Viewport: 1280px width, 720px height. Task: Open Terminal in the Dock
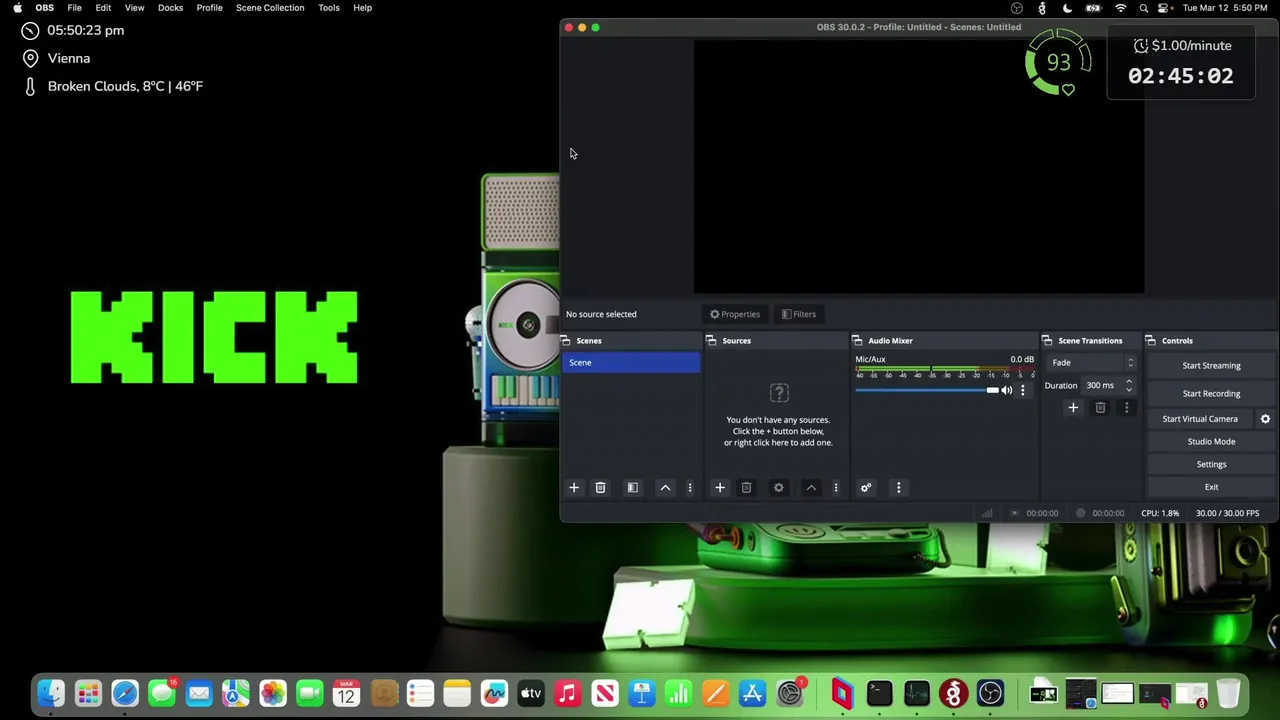[x=879, y=693]
